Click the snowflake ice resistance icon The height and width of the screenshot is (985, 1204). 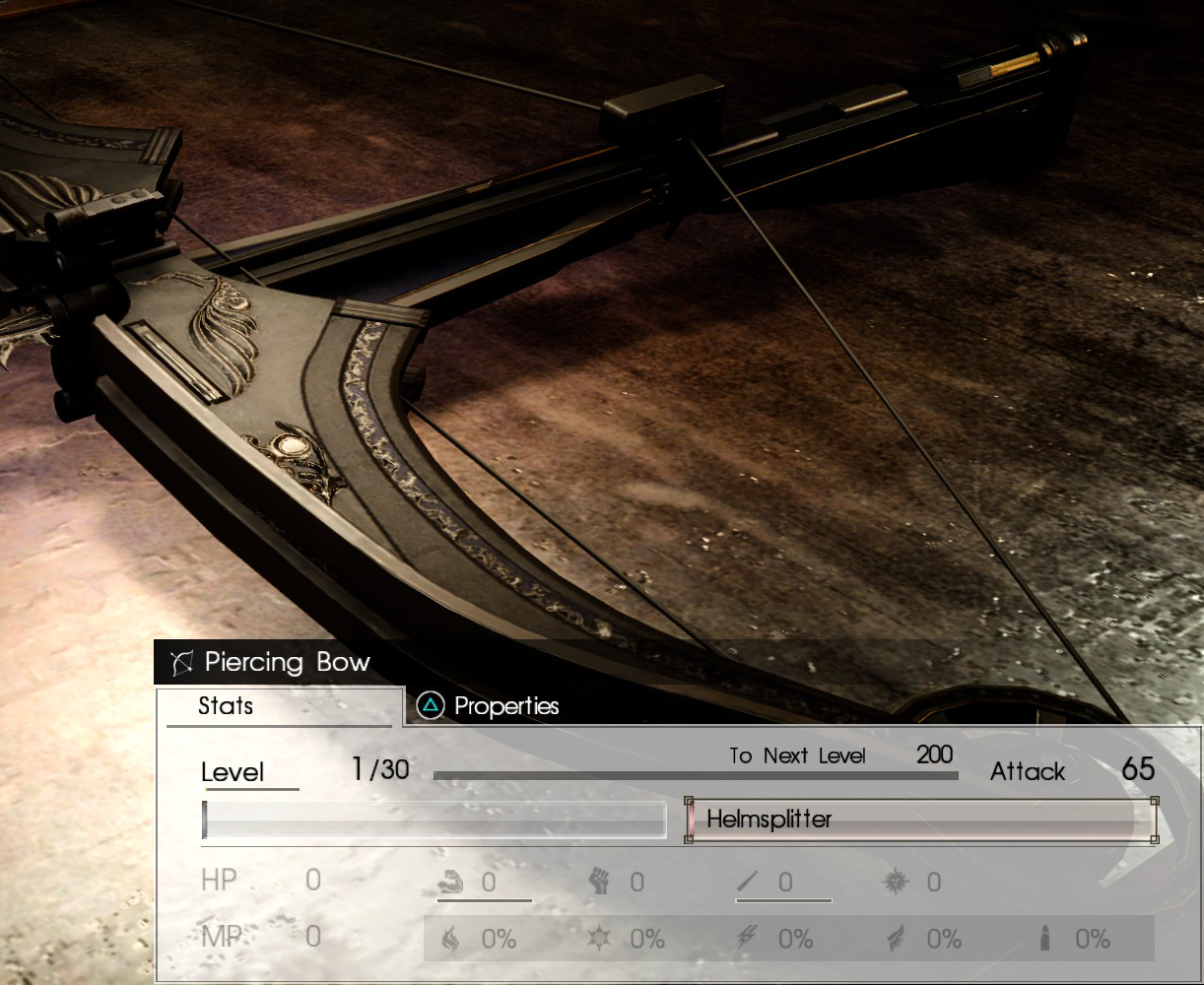(x=599, y=940)
